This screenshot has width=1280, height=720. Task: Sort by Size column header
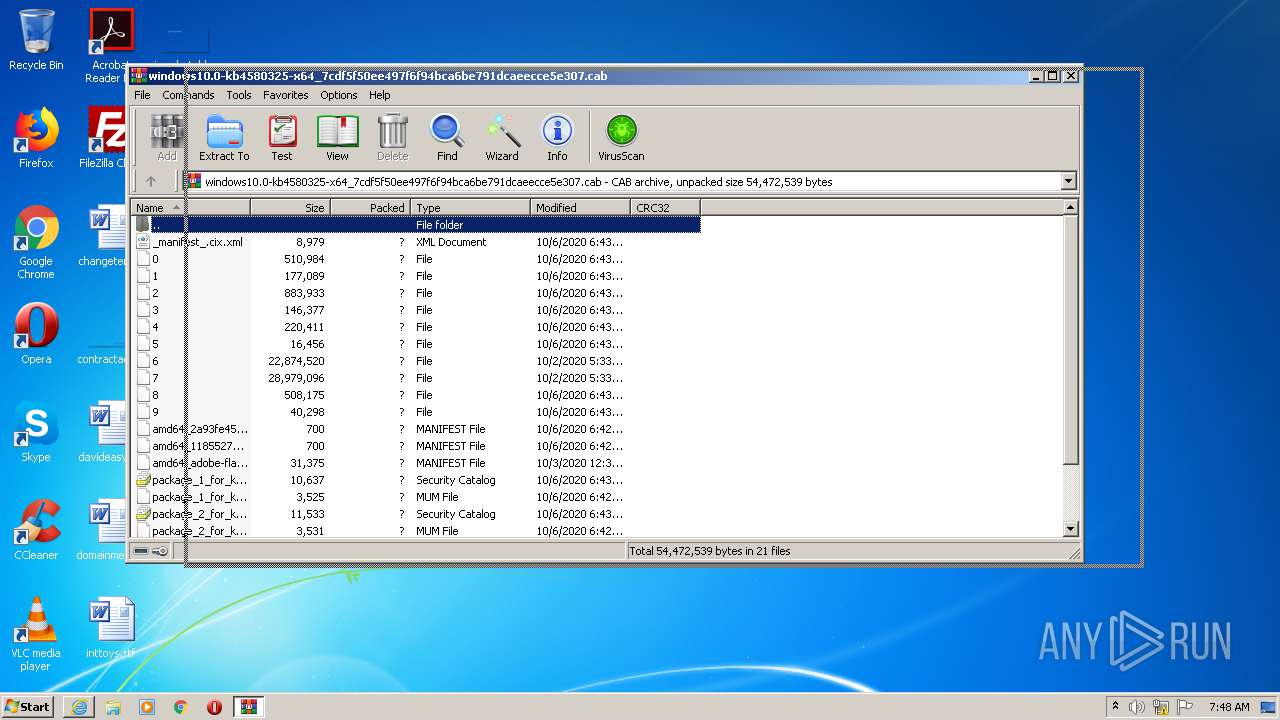point(290,207)
